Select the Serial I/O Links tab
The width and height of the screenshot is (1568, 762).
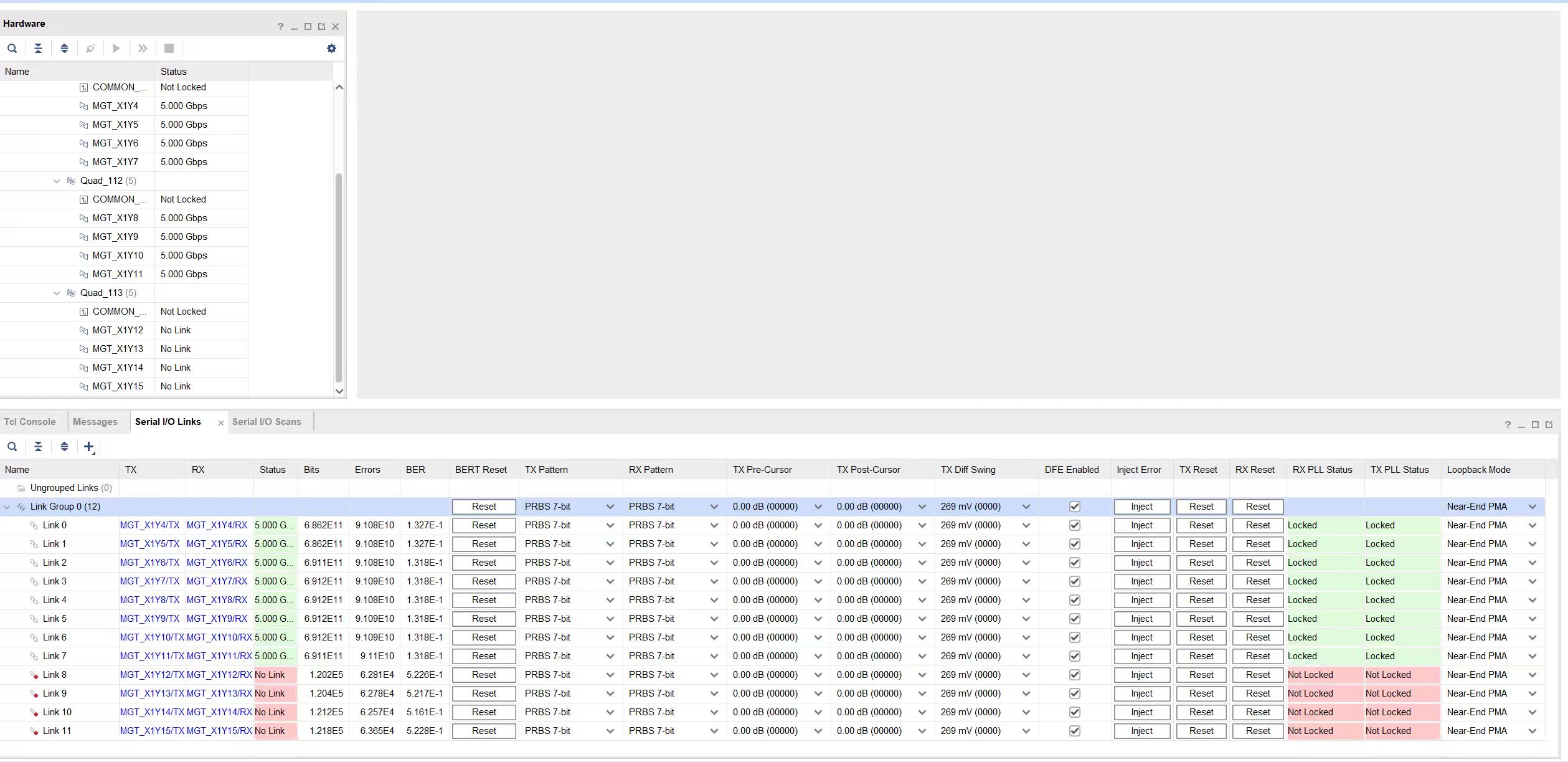coord(168,422)
